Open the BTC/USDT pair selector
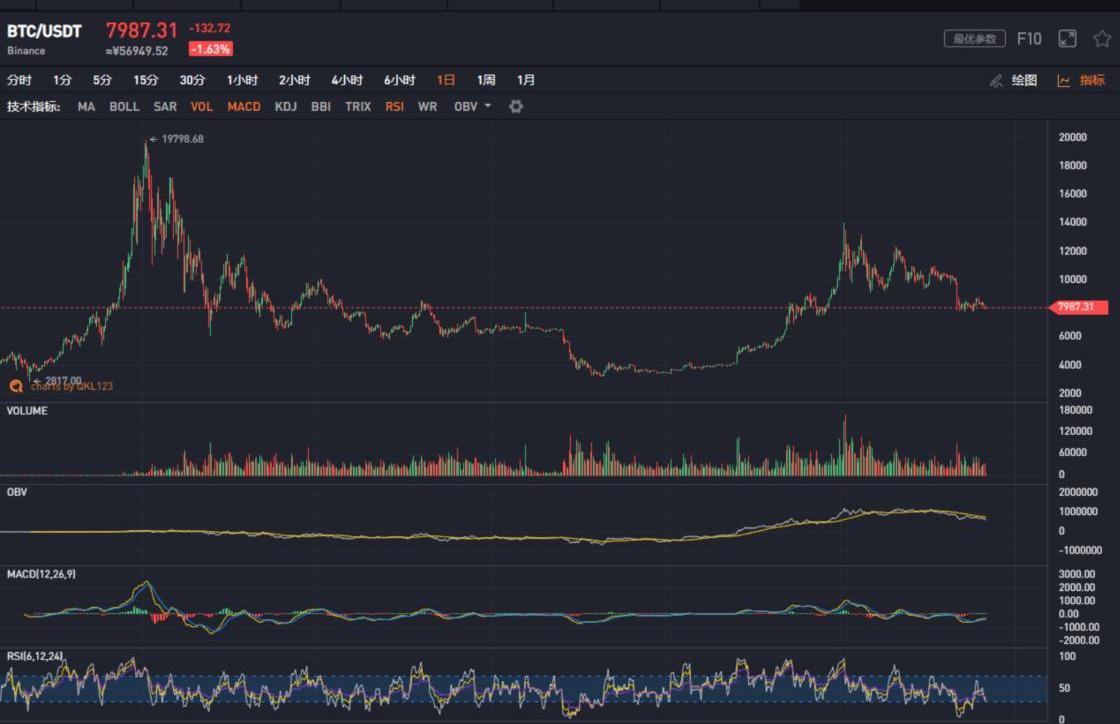1120x724 pixels. (x=44, y=32)
